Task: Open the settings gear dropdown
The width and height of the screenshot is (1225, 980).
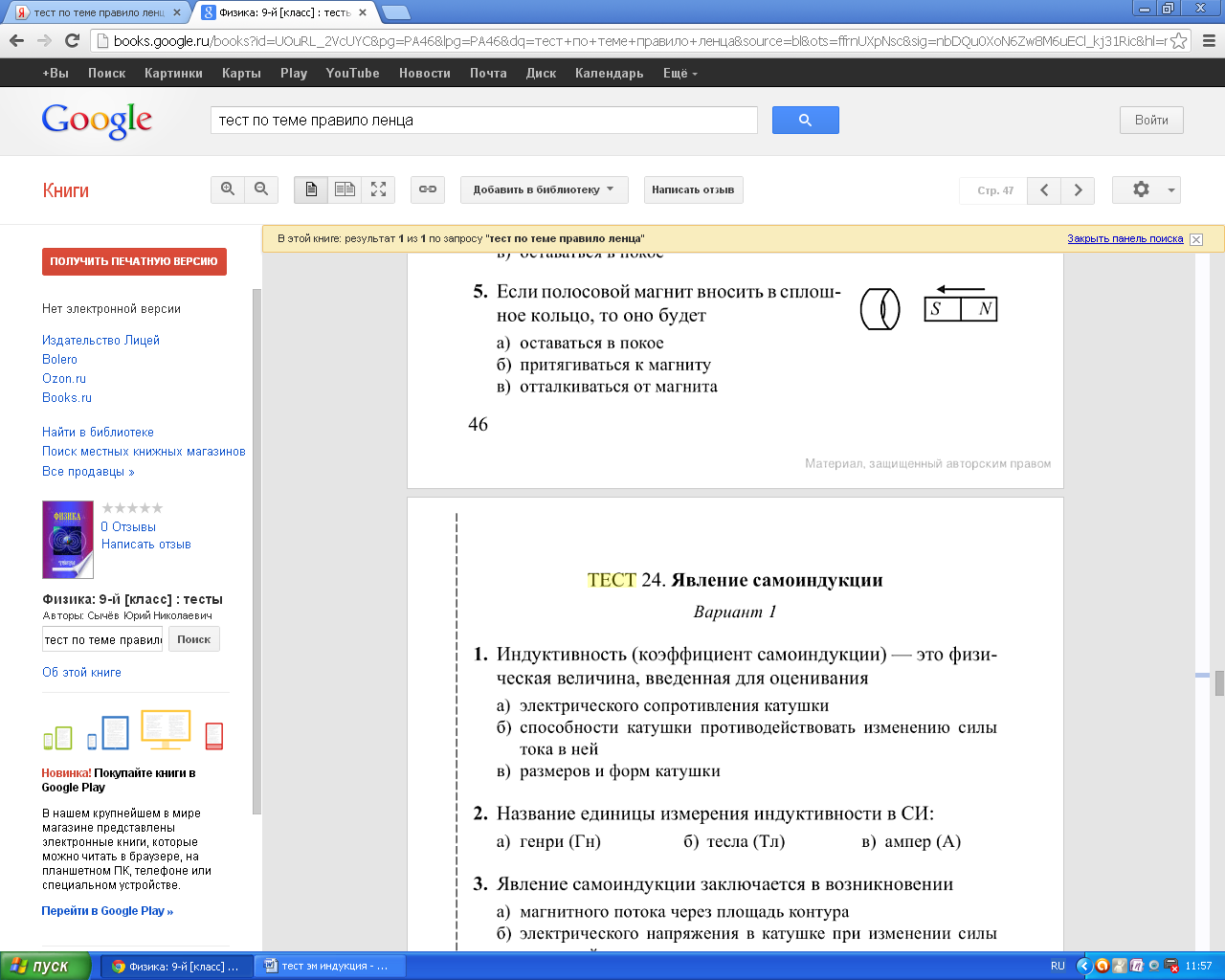Action: [1147, 189]
